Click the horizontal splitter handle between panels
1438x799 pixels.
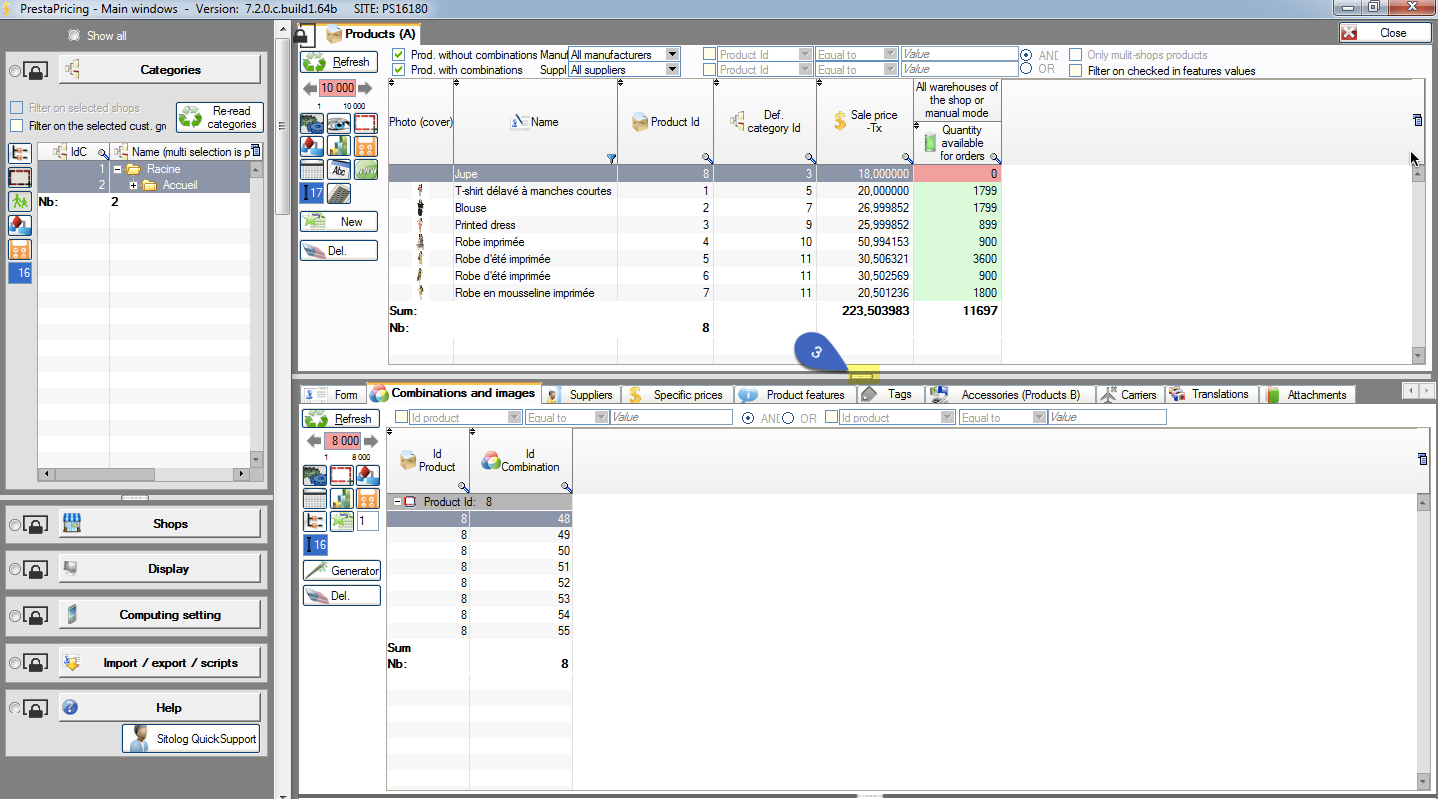pos(862,377)
